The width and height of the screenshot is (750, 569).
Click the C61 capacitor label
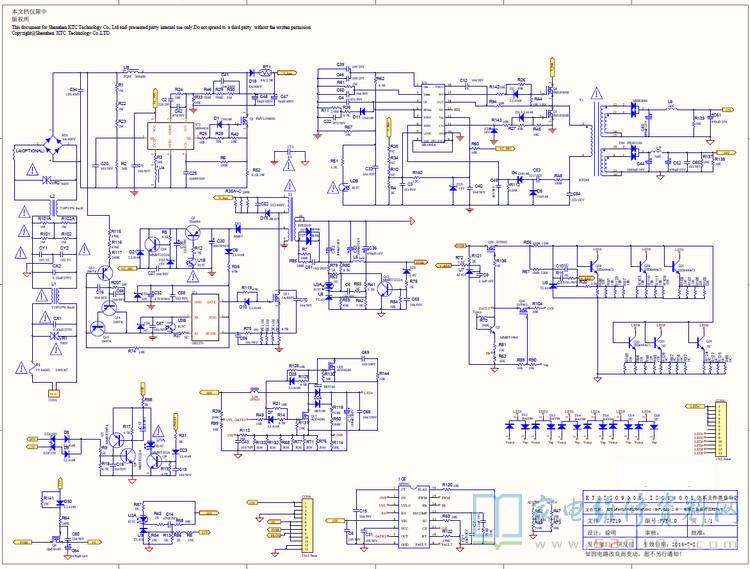tap(718, 115)
